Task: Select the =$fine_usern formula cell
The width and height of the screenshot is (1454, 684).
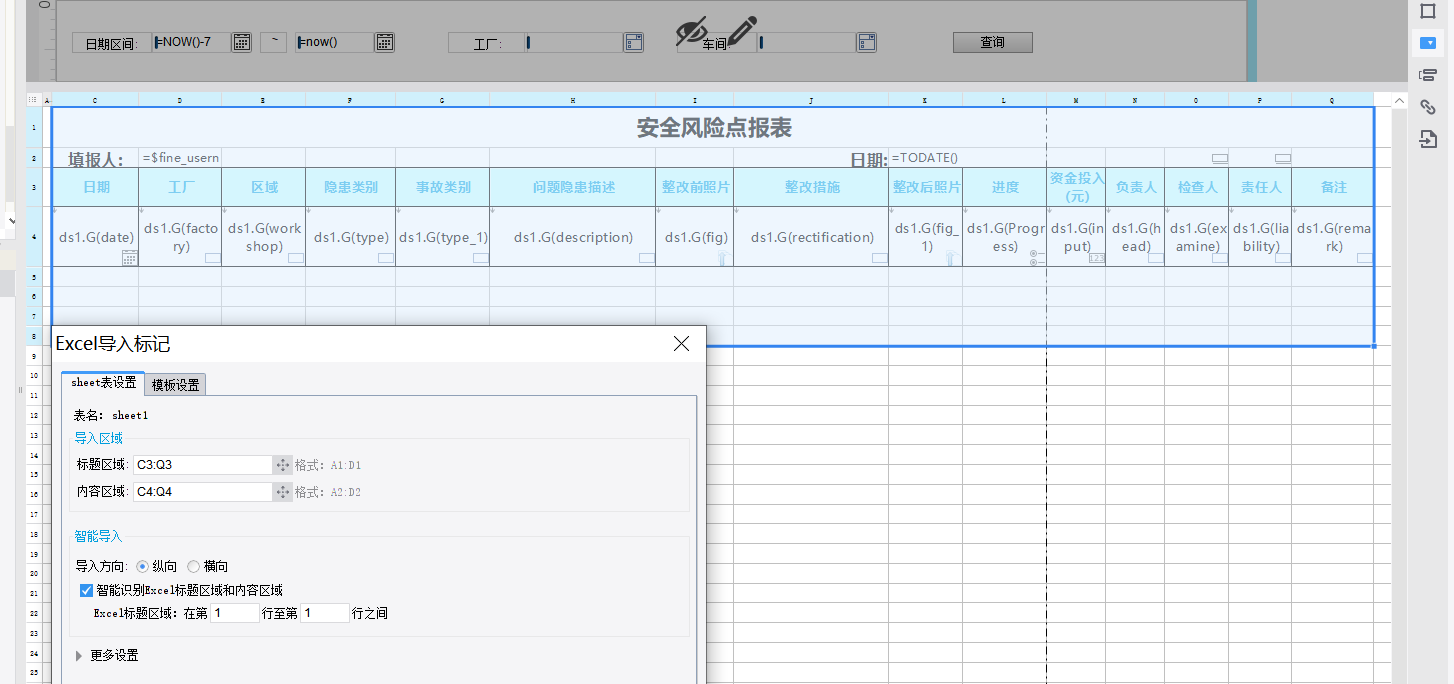Action: tap(180, 158)
